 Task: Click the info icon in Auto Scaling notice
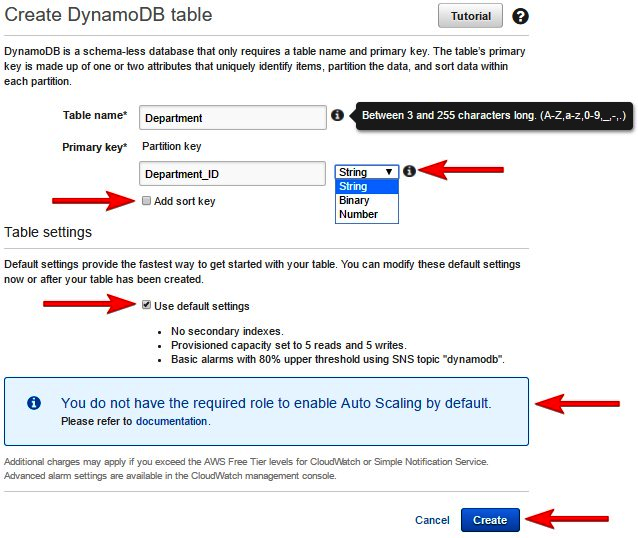(x=34, y=402)
